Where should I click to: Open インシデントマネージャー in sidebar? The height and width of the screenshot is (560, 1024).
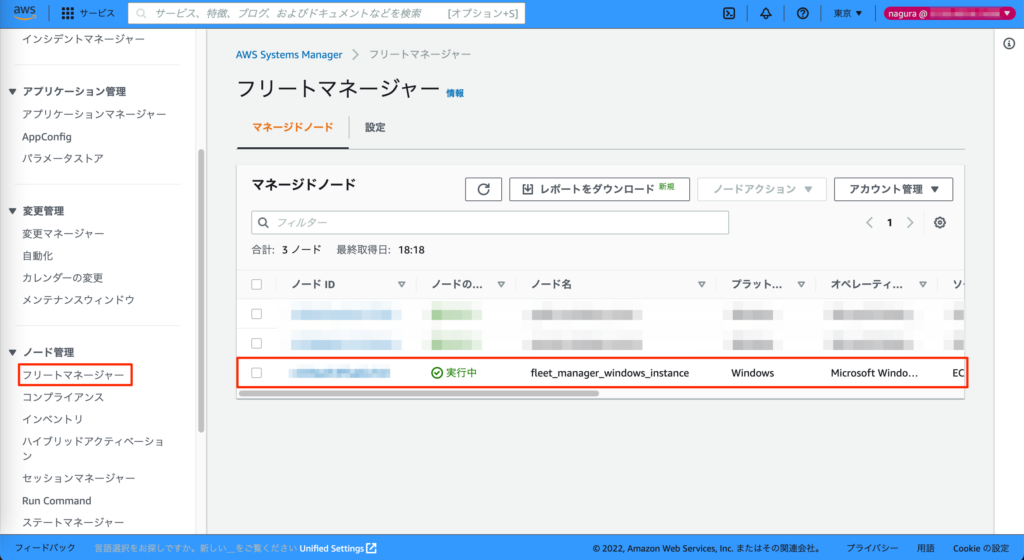[84, 39]
